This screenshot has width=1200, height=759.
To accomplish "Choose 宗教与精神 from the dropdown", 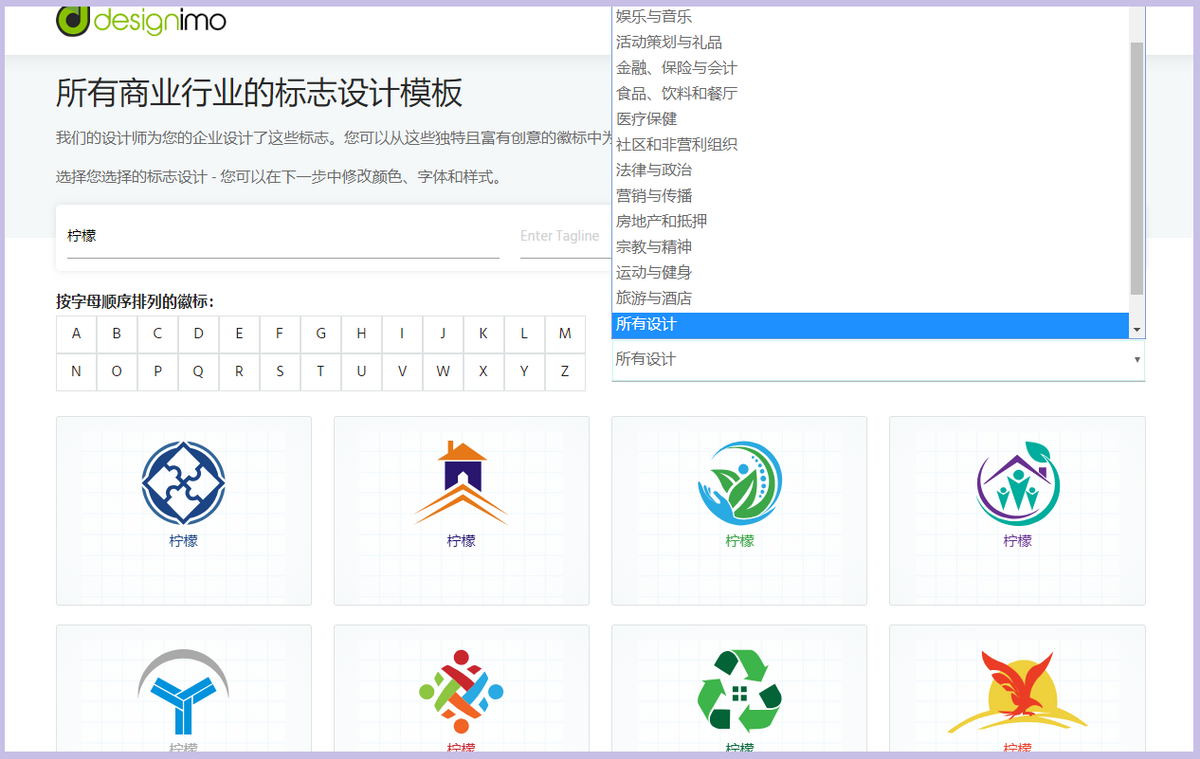I will (870, 247).
